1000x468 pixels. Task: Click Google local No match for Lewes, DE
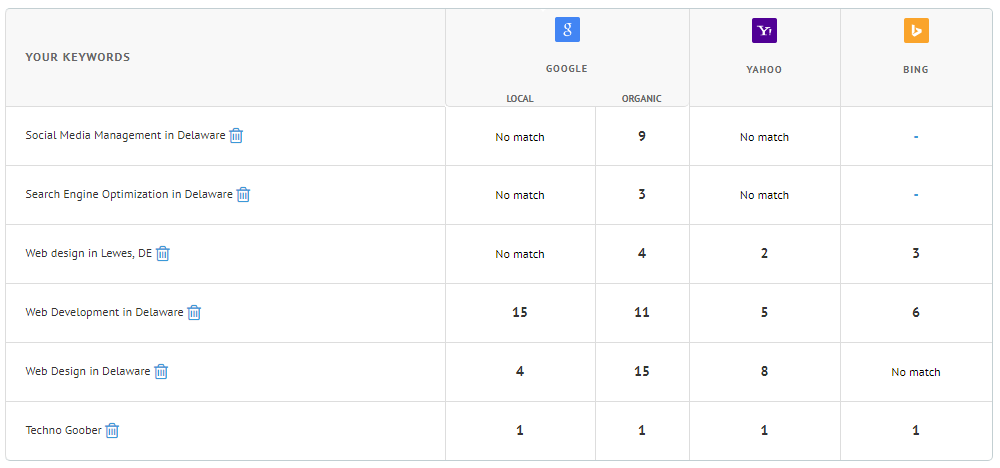pos(520,254)
